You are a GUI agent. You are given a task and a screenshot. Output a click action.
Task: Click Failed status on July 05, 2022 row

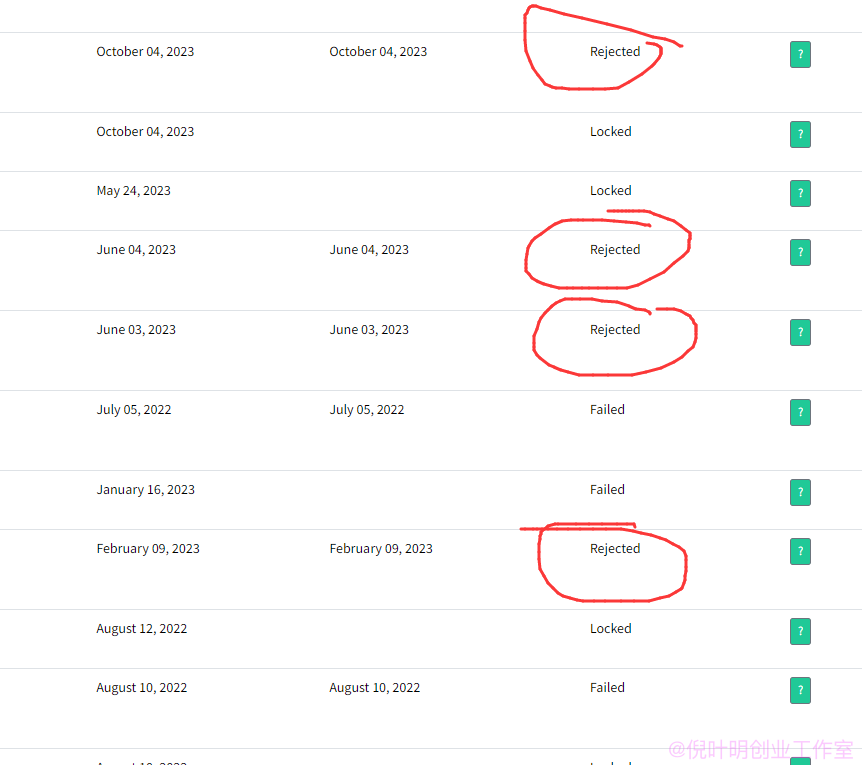coord(607,409)
